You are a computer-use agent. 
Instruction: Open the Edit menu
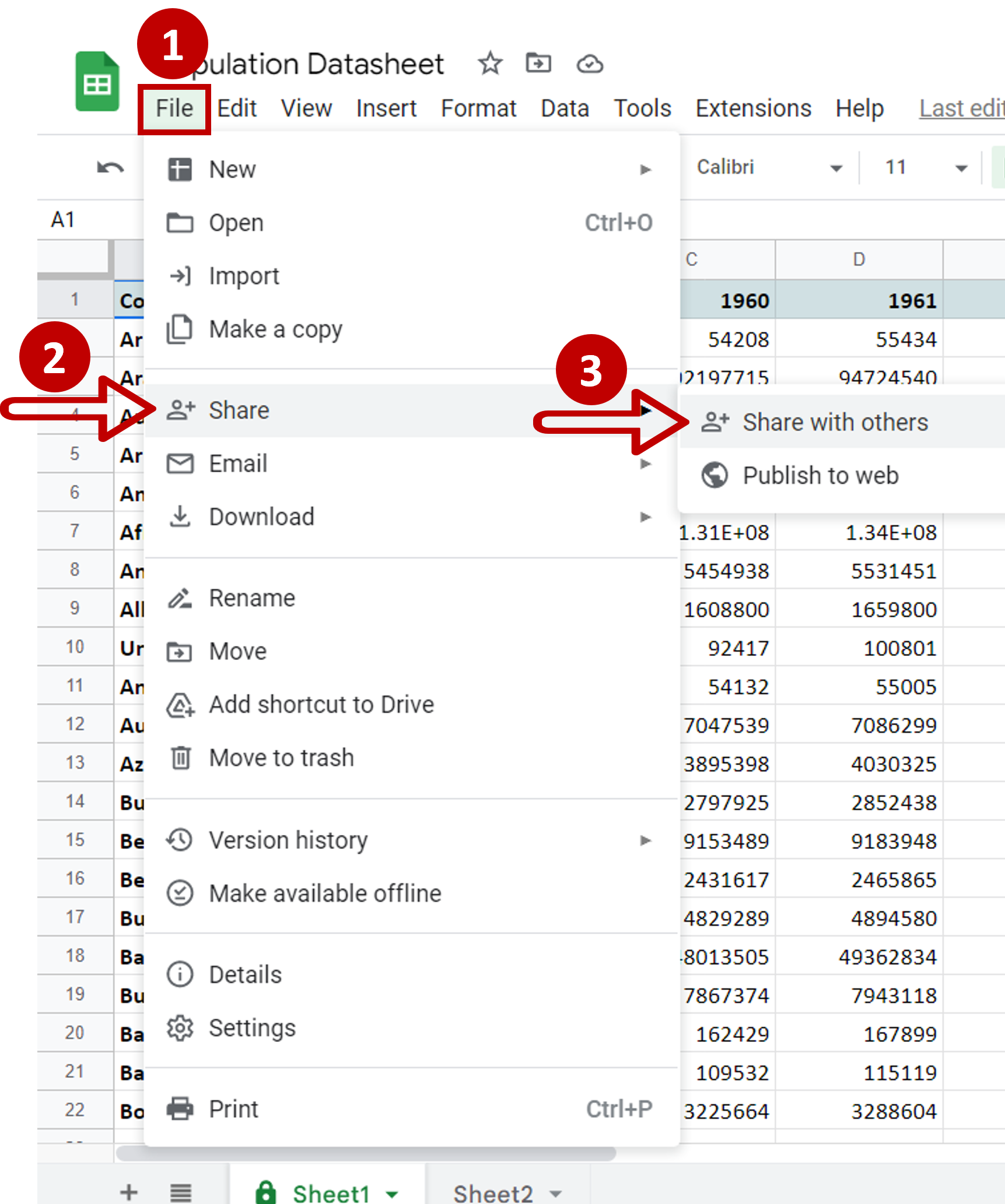click(237, 108)
